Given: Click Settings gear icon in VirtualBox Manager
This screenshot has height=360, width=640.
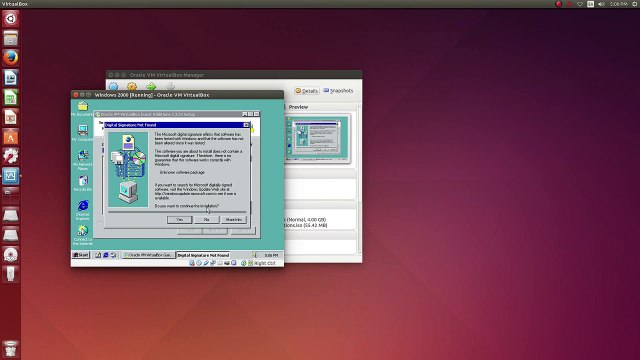Looking at the screenshot, I should click(132, 87).
